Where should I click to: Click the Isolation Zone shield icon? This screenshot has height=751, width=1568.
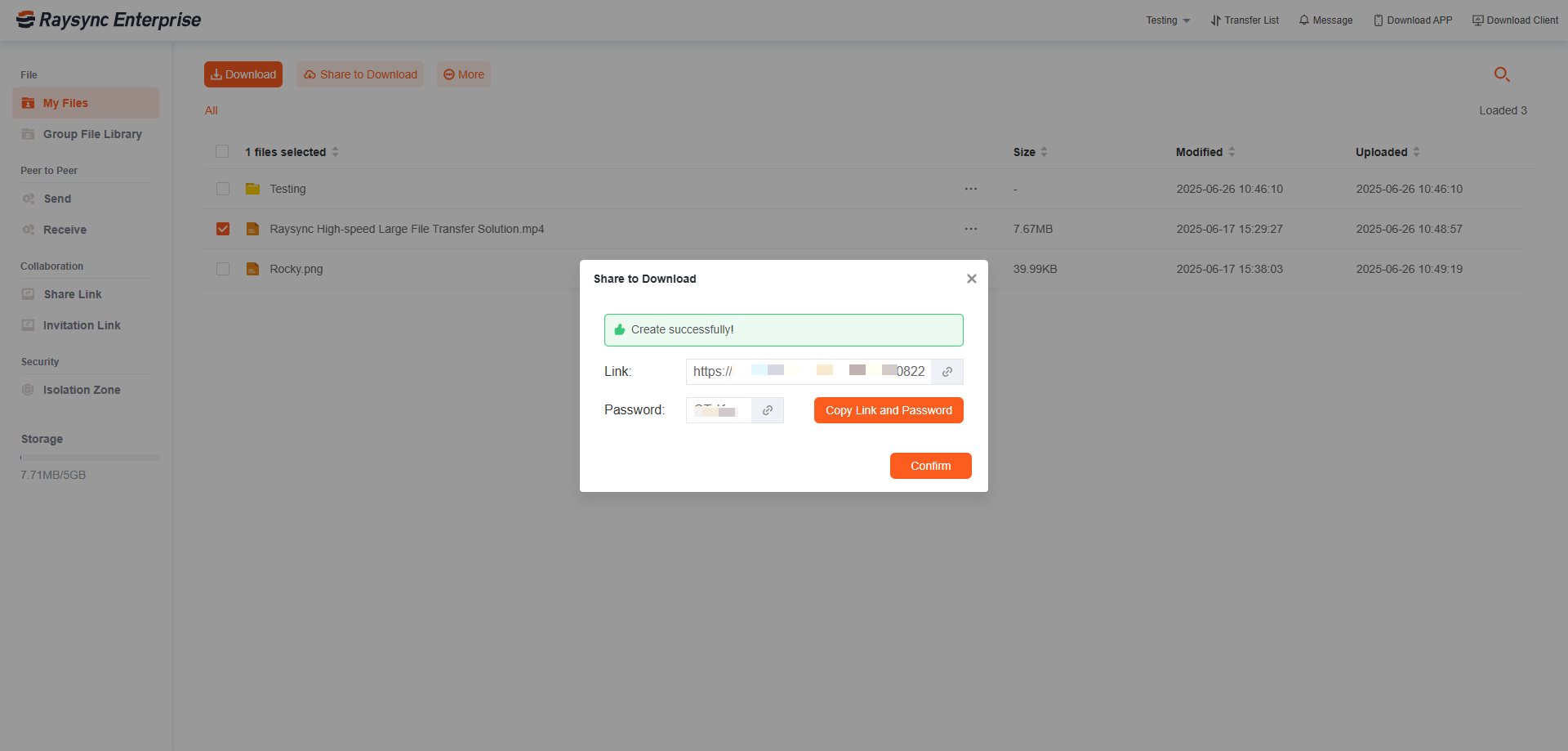tap(28, 390)
